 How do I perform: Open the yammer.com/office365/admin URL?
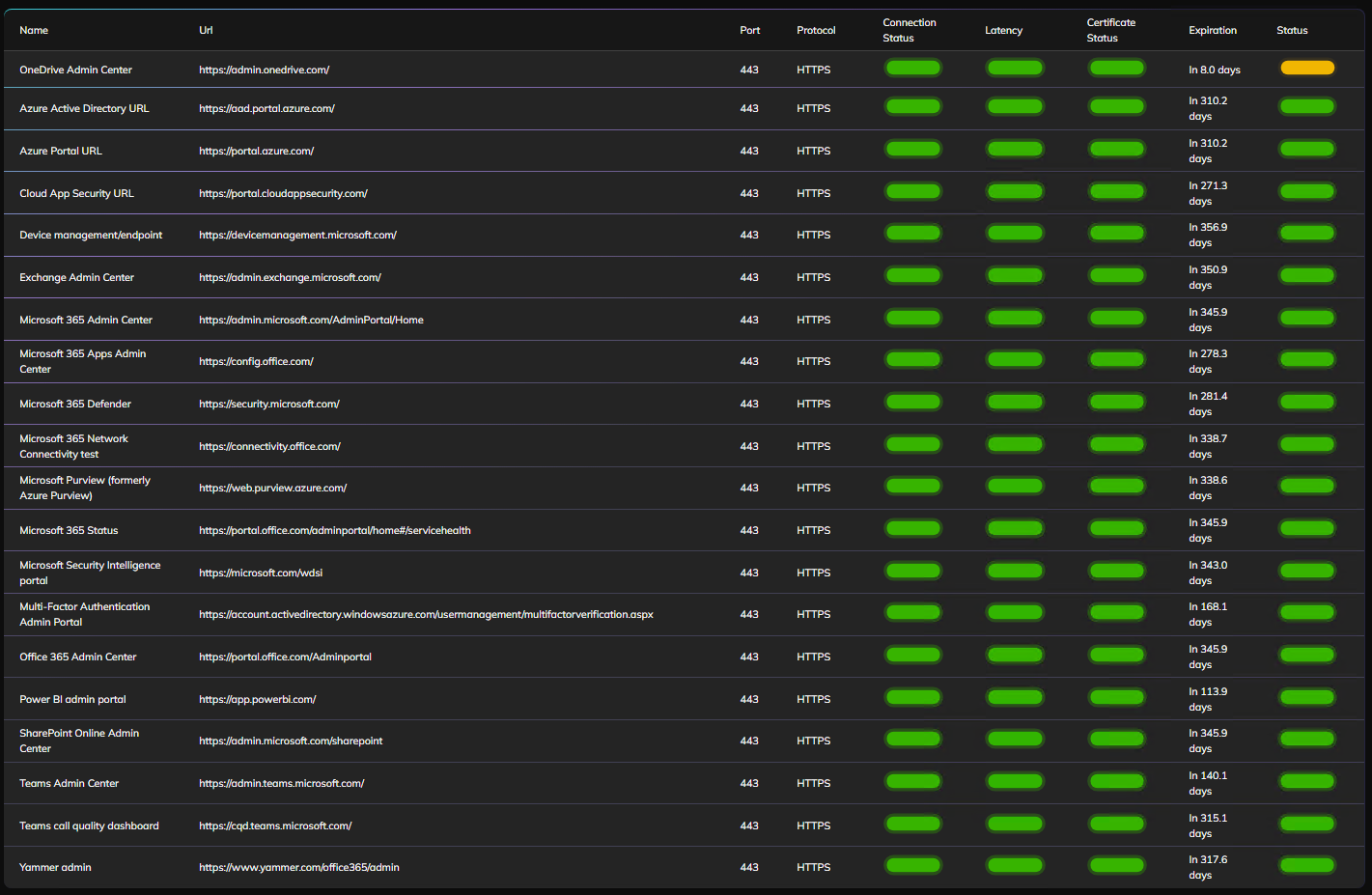pyautogui.click(x=299, y=867)
